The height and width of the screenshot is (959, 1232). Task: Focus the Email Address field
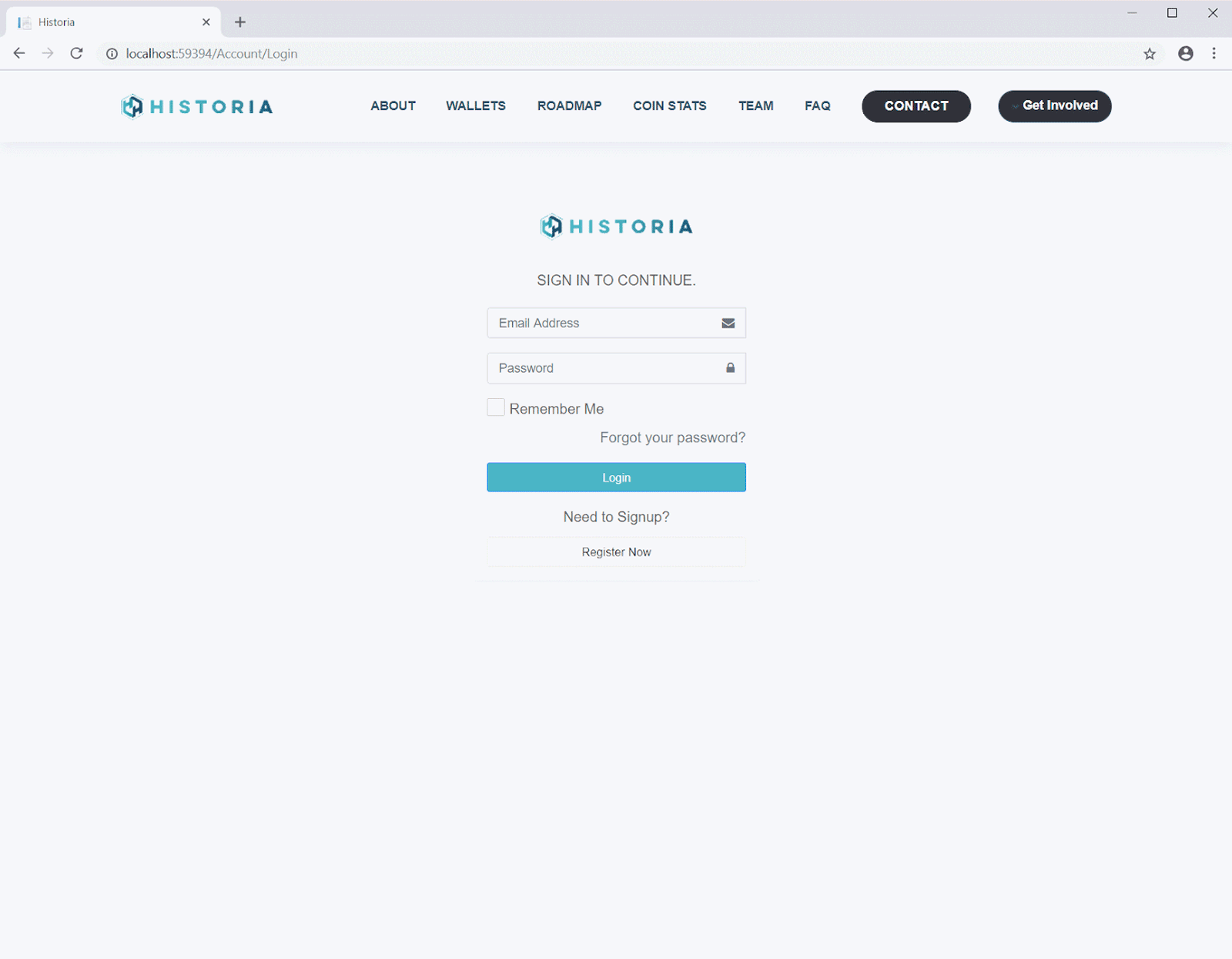[x=604, y=323]
